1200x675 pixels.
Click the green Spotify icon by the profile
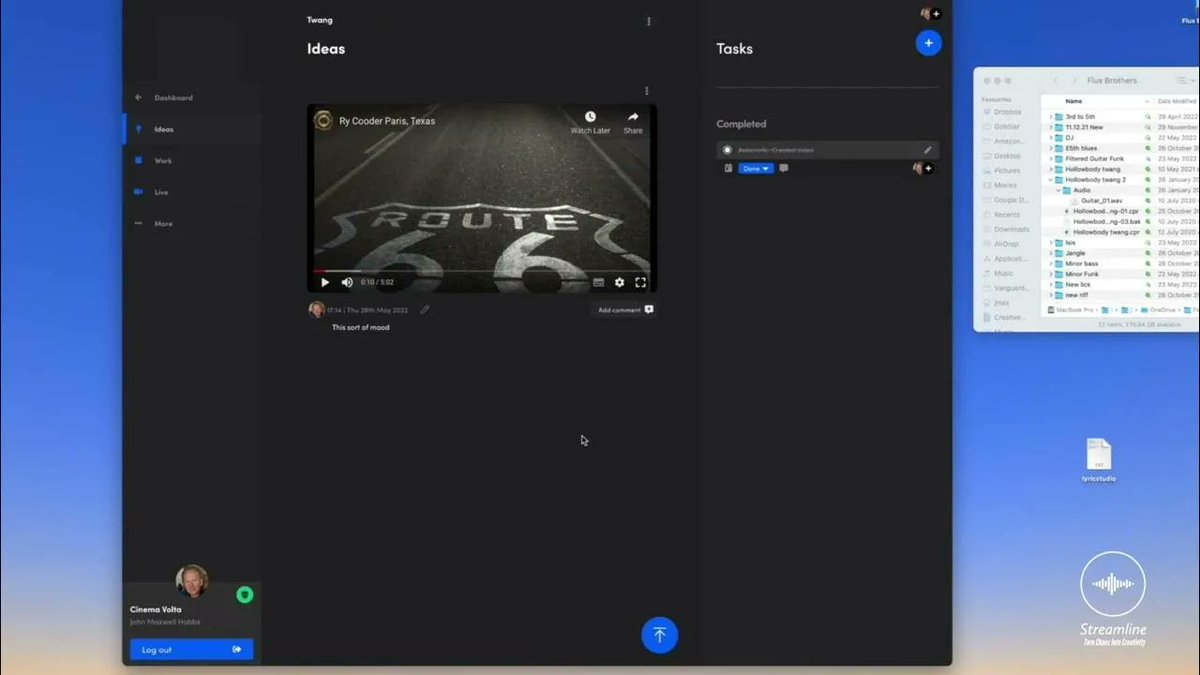pyautogui.click(x=244, y=595)
